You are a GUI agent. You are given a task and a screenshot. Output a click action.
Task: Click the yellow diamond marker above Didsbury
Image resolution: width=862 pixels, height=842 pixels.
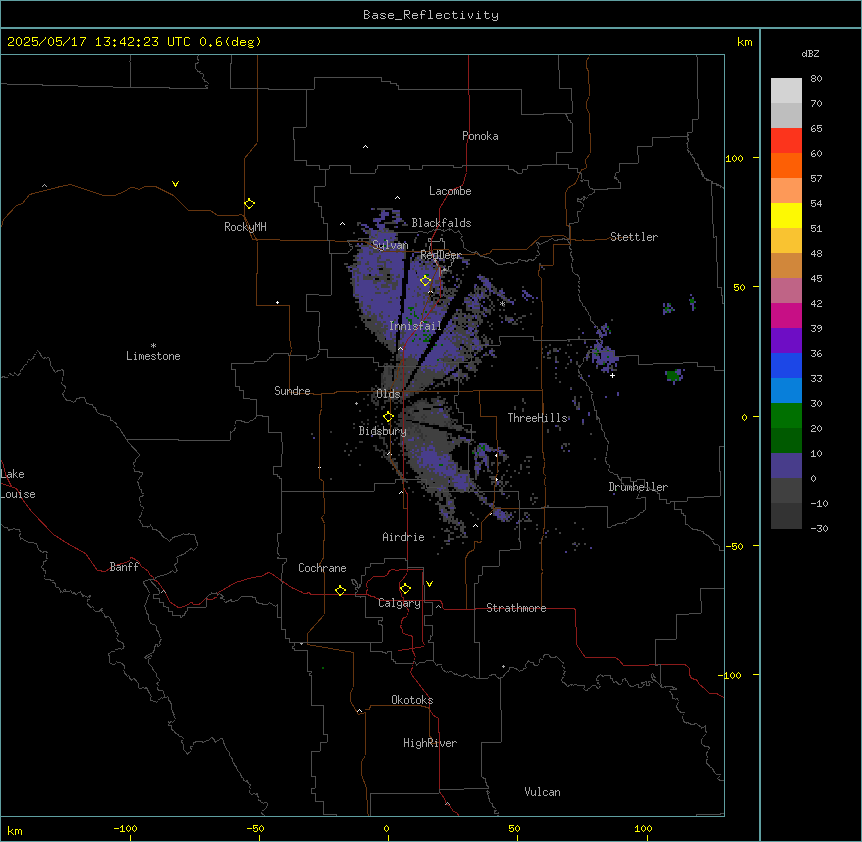tap(388, 417)
